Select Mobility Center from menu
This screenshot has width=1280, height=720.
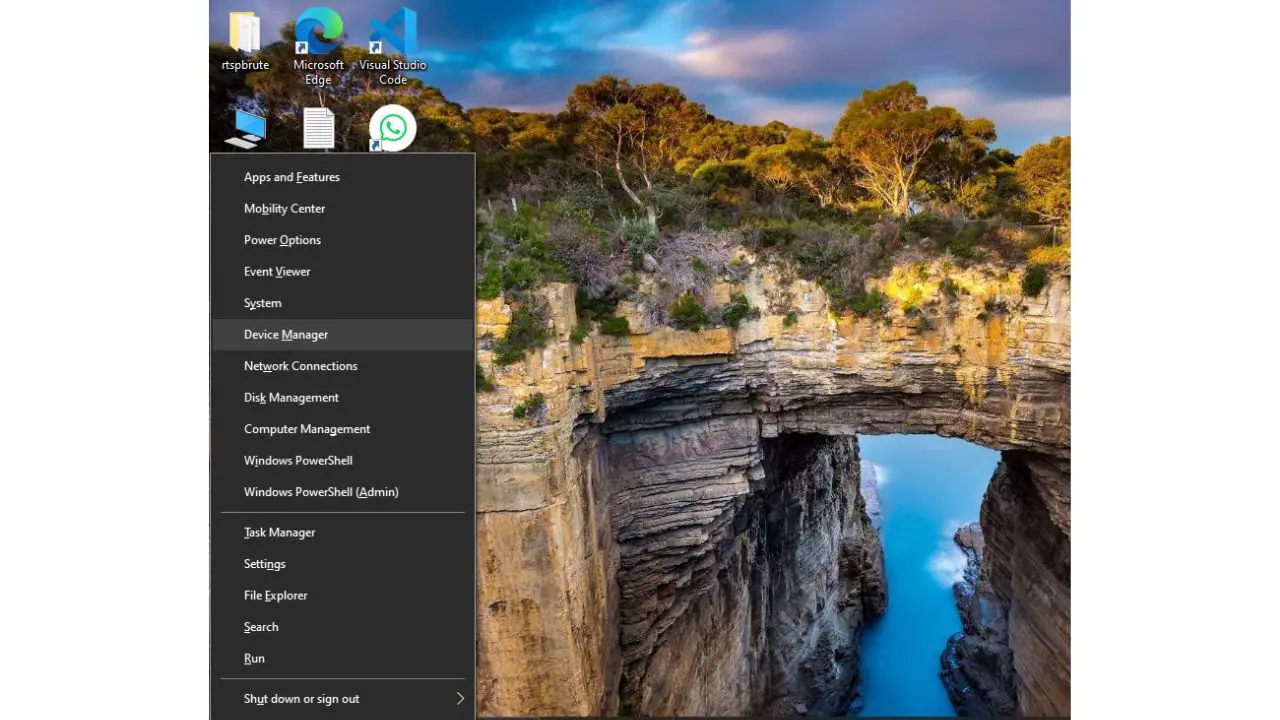(x=343, y=208)
